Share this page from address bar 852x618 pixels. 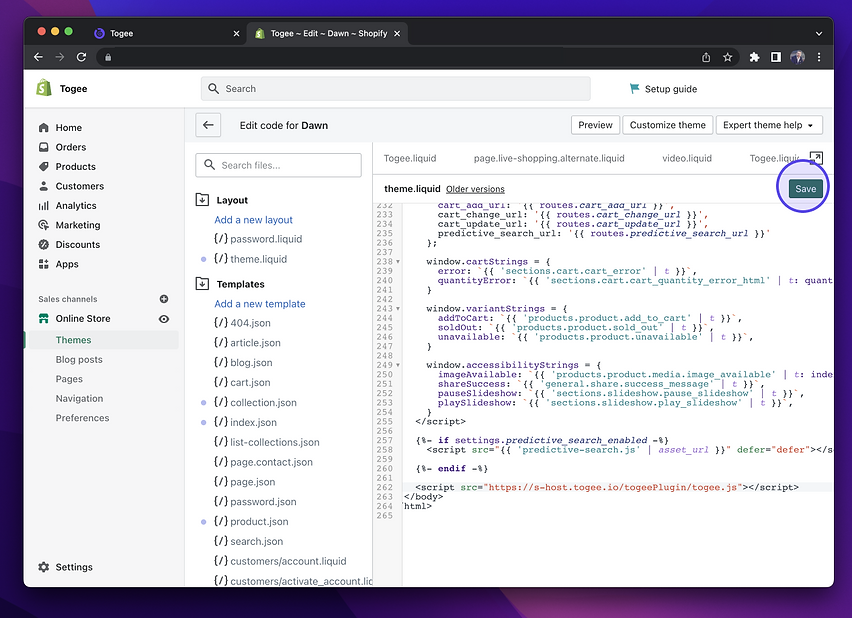pos(706,57)
